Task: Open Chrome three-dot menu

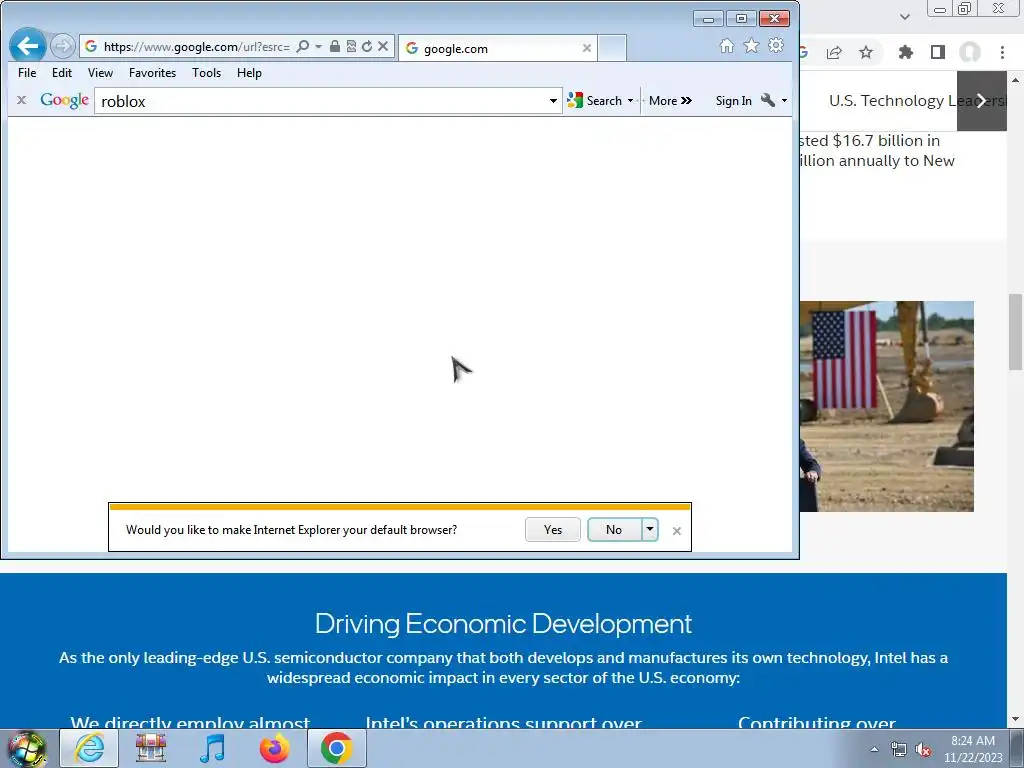Action: (1002, 52)
